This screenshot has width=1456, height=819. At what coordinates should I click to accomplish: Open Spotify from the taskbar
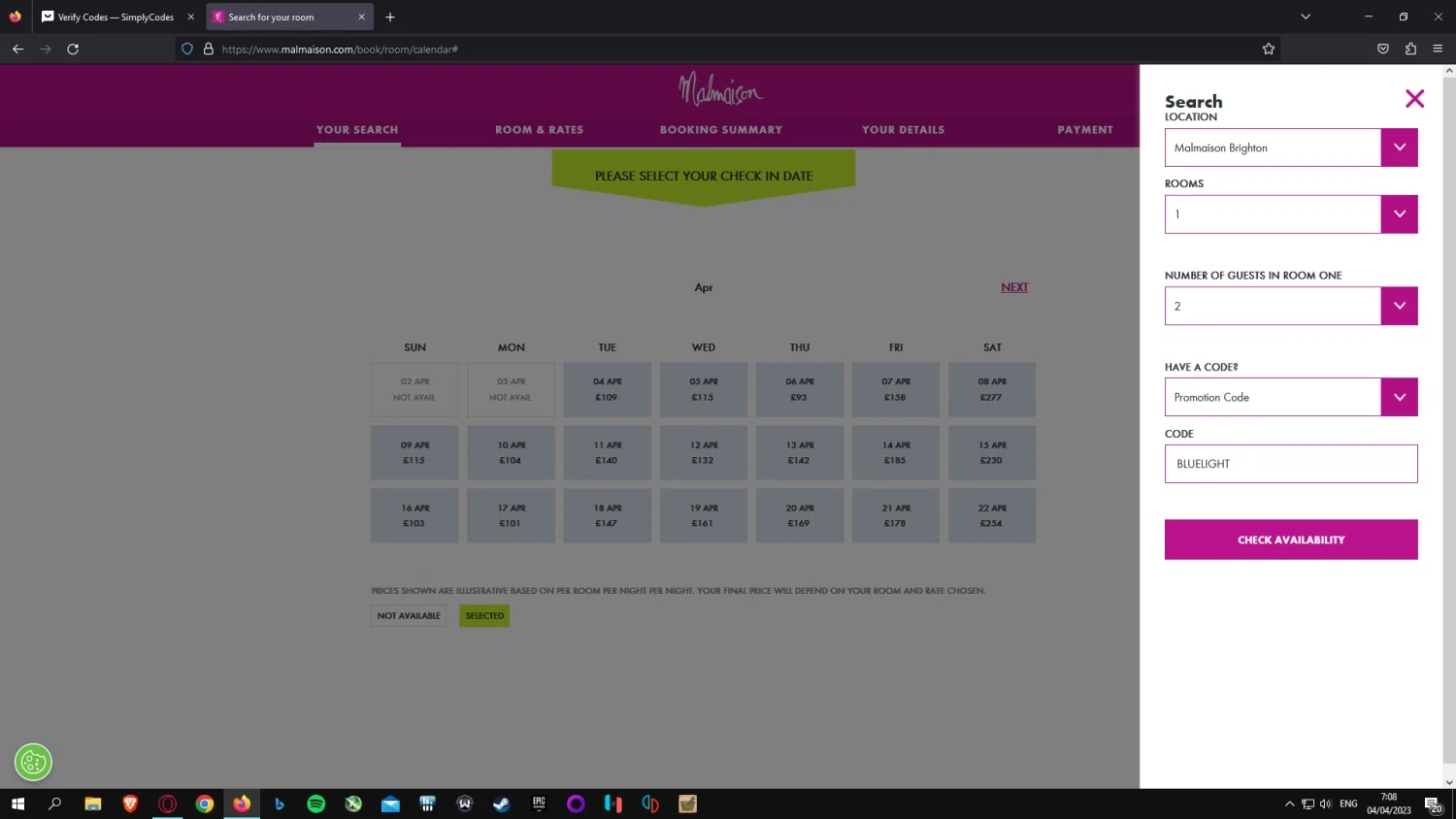[316, 803]
